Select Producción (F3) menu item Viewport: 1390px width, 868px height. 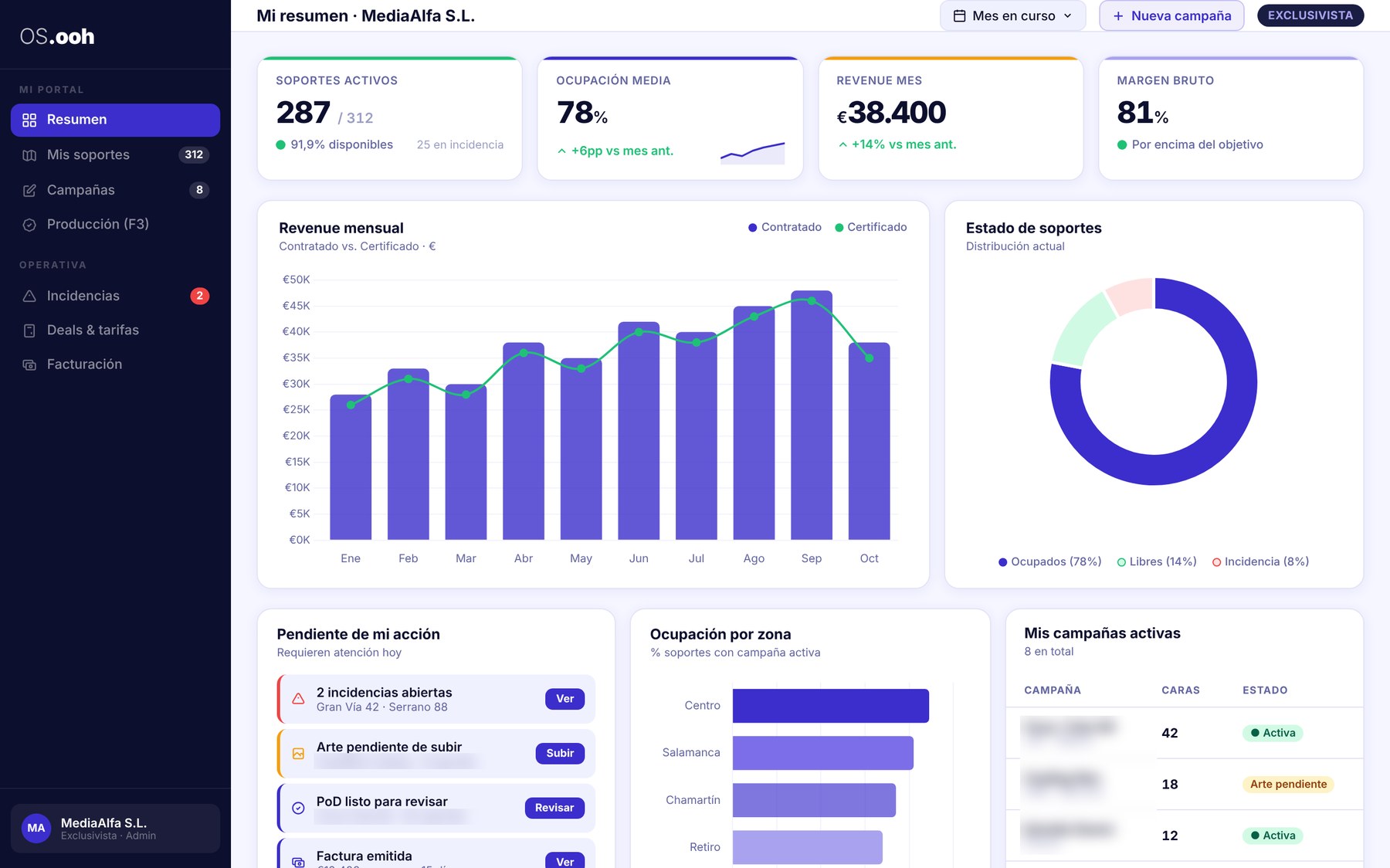[x=115, y=224]
